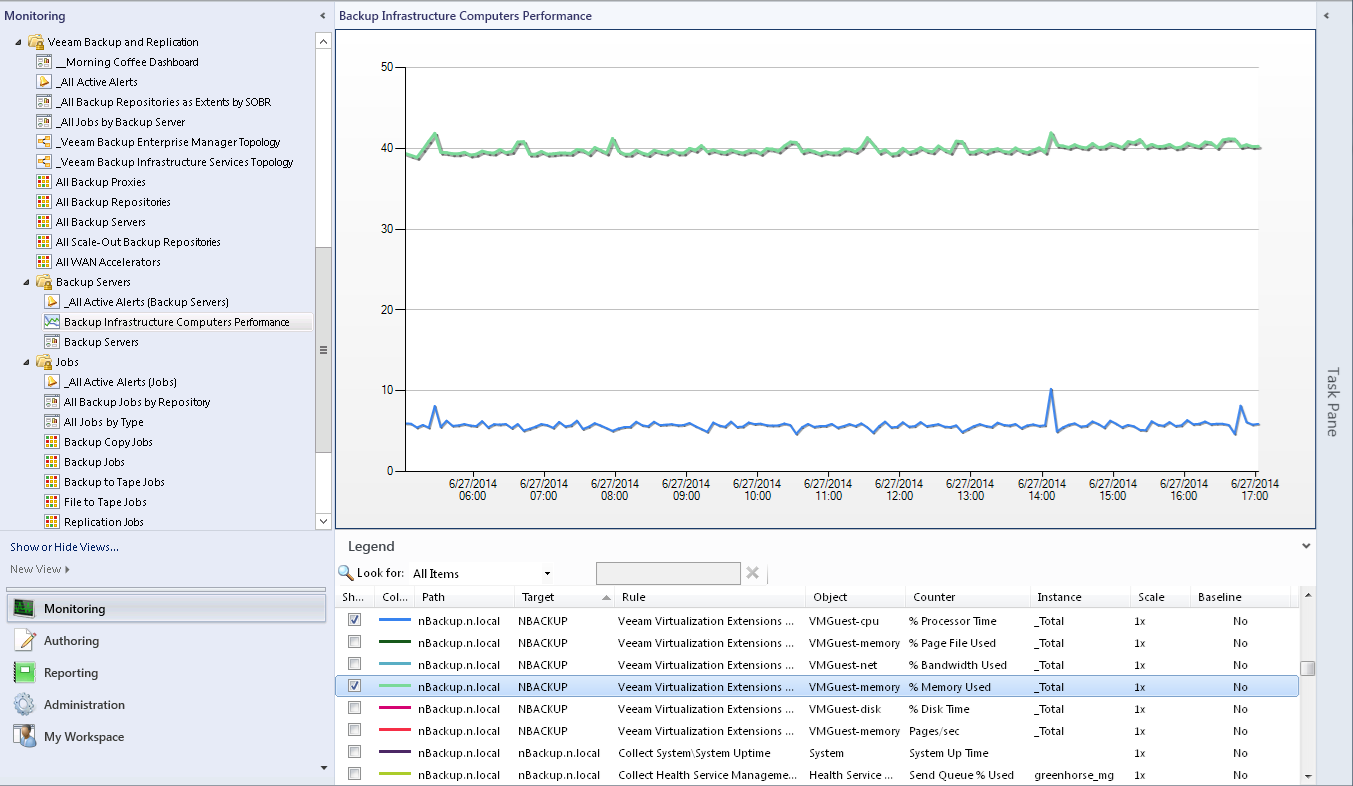1353x786 pixels.
Task: Click the All Backup Proxies state icon
Action: tap(44, 182)
